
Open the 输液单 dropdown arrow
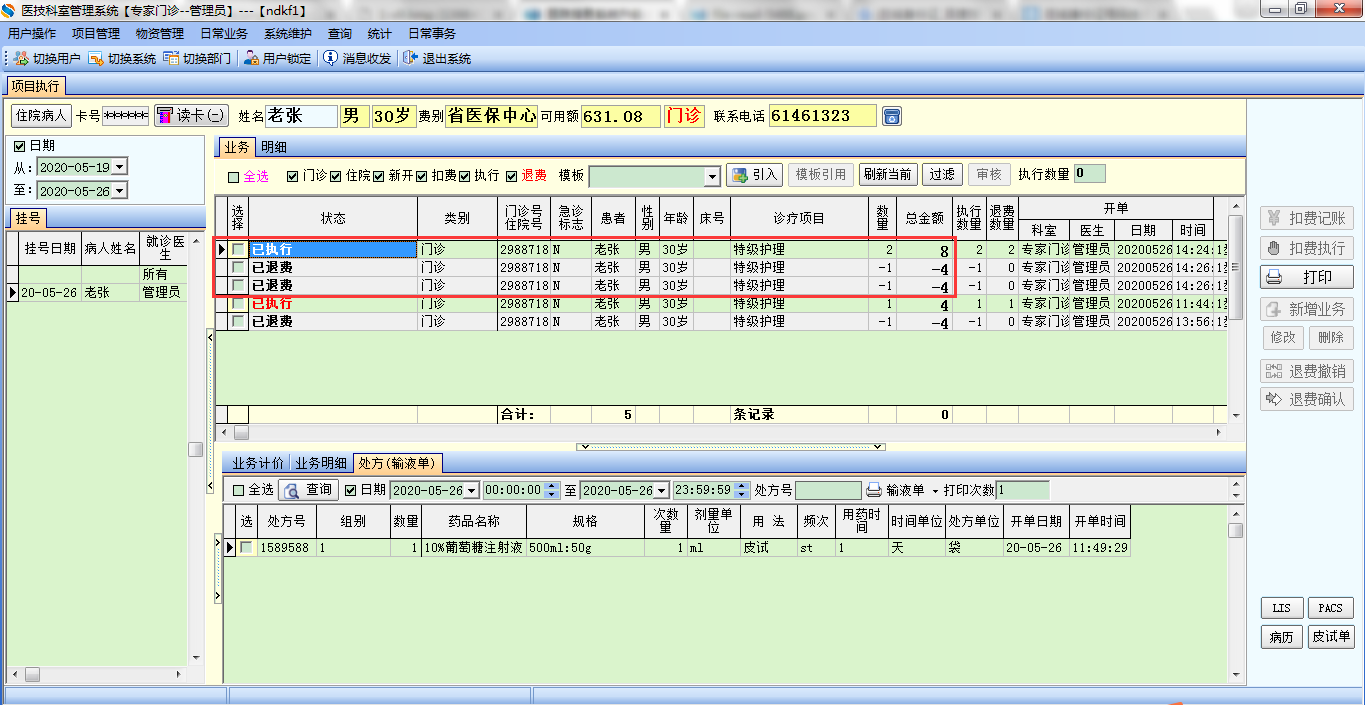pos(935,491)
